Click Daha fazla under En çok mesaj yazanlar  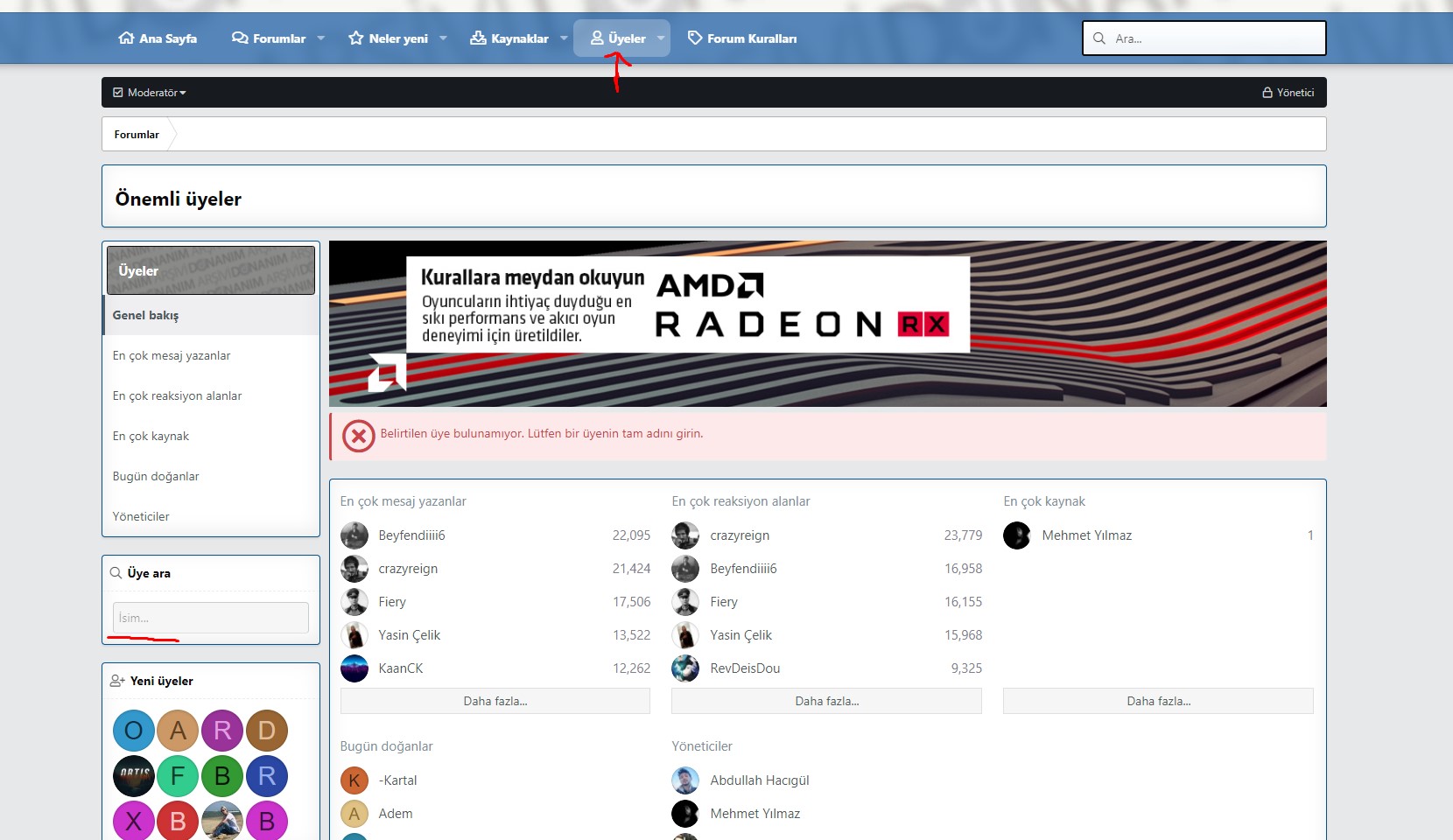coord(495,701)
